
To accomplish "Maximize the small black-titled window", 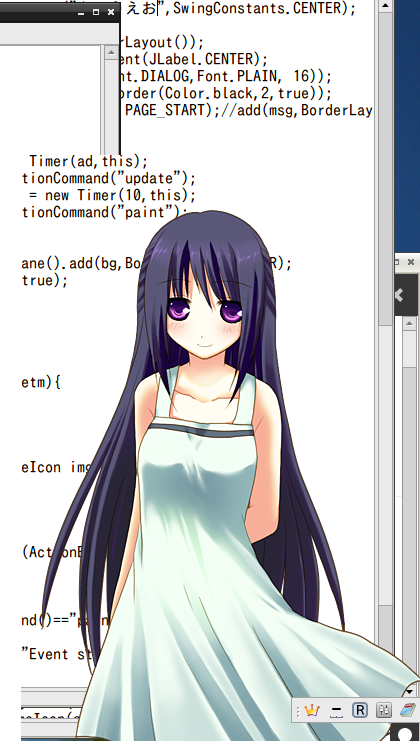I will pyautogui.click(x=96, y=12).
